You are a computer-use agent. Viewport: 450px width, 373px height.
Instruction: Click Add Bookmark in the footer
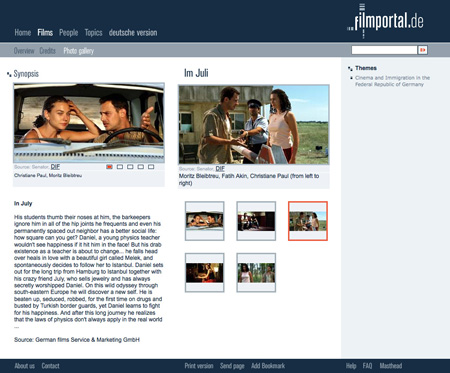[268, 366]
